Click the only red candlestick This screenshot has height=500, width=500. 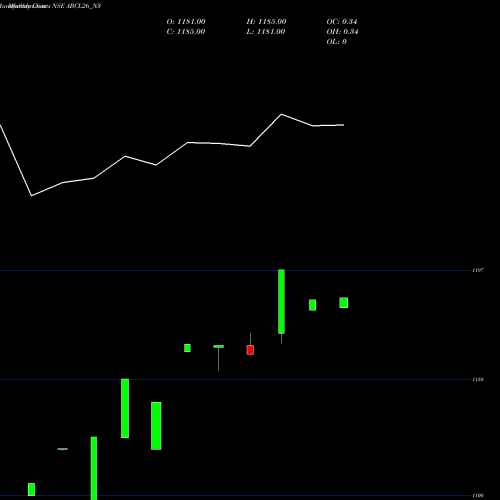pyautogui.click(x=250, y=350)
